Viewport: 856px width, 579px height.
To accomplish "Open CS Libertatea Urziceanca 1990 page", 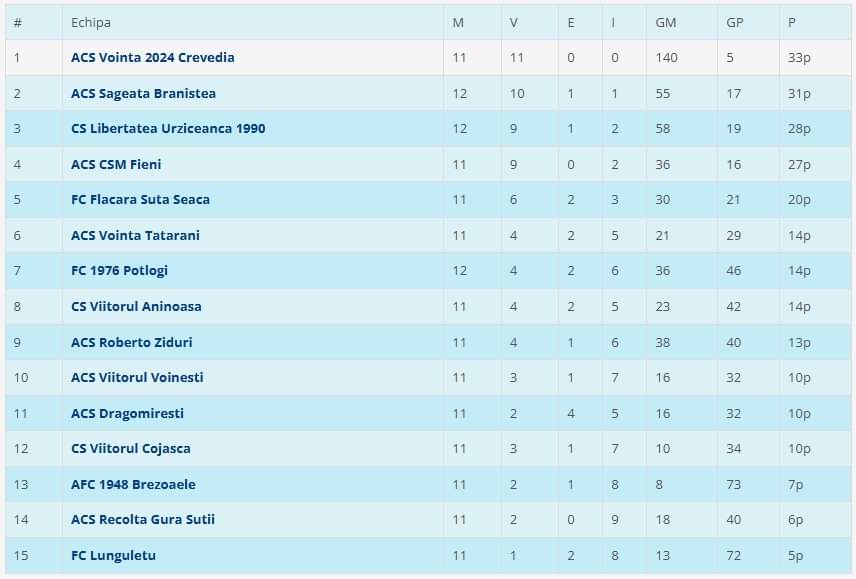I will click(x=168, y=129).
